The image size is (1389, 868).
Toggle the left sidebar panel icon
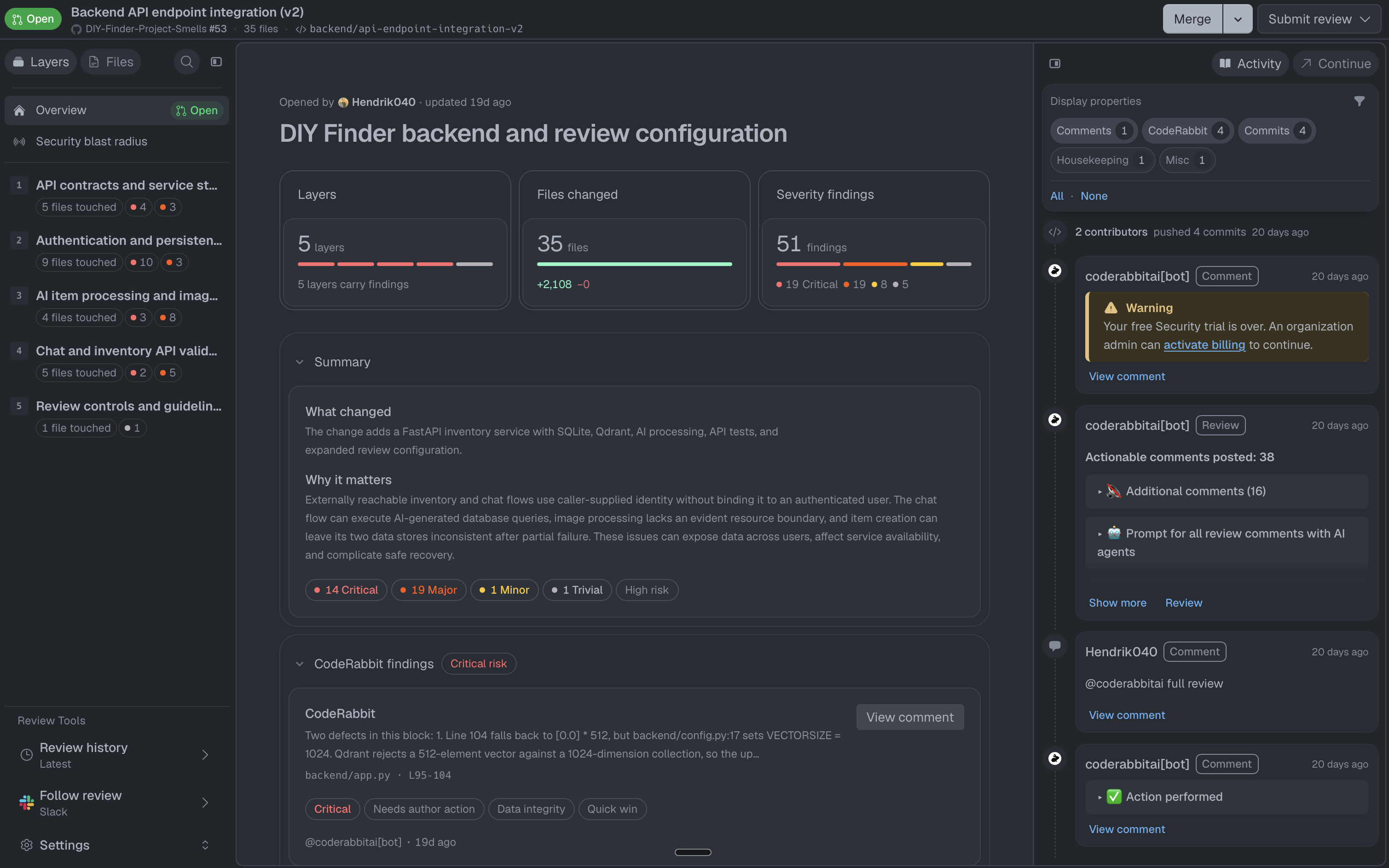[x=216, y=61]
